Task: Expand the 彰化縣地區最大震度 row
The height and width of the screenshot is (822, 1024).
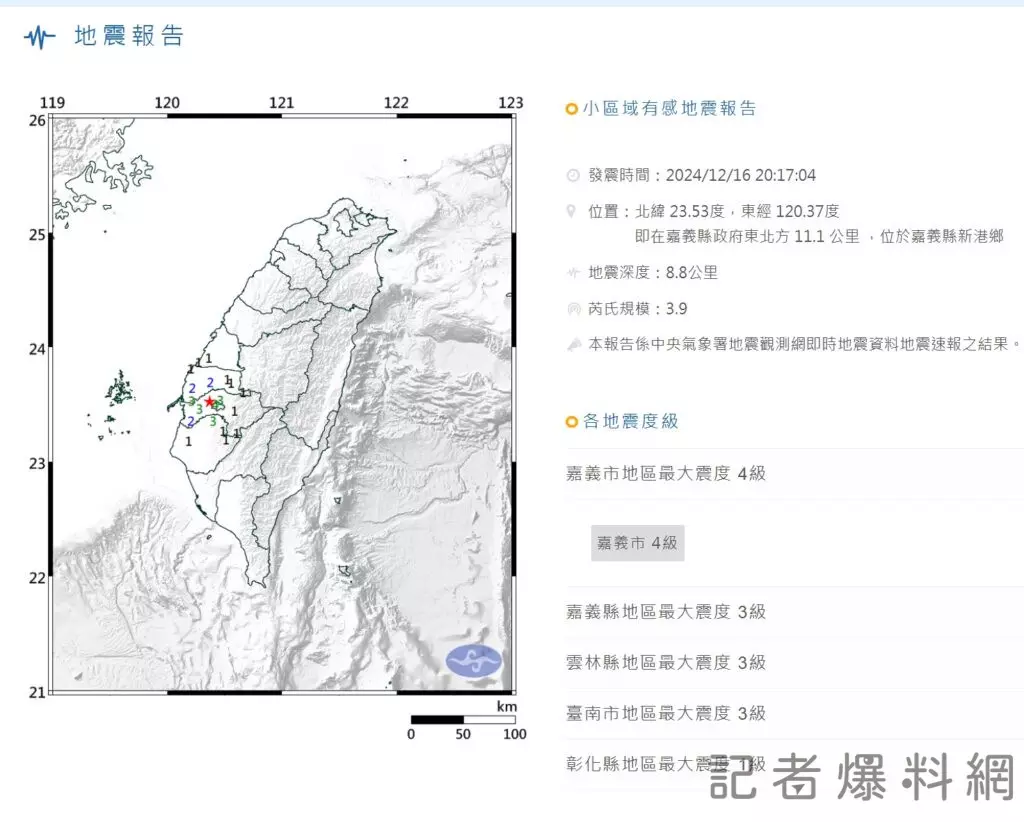Action: [x=666, y=764]
